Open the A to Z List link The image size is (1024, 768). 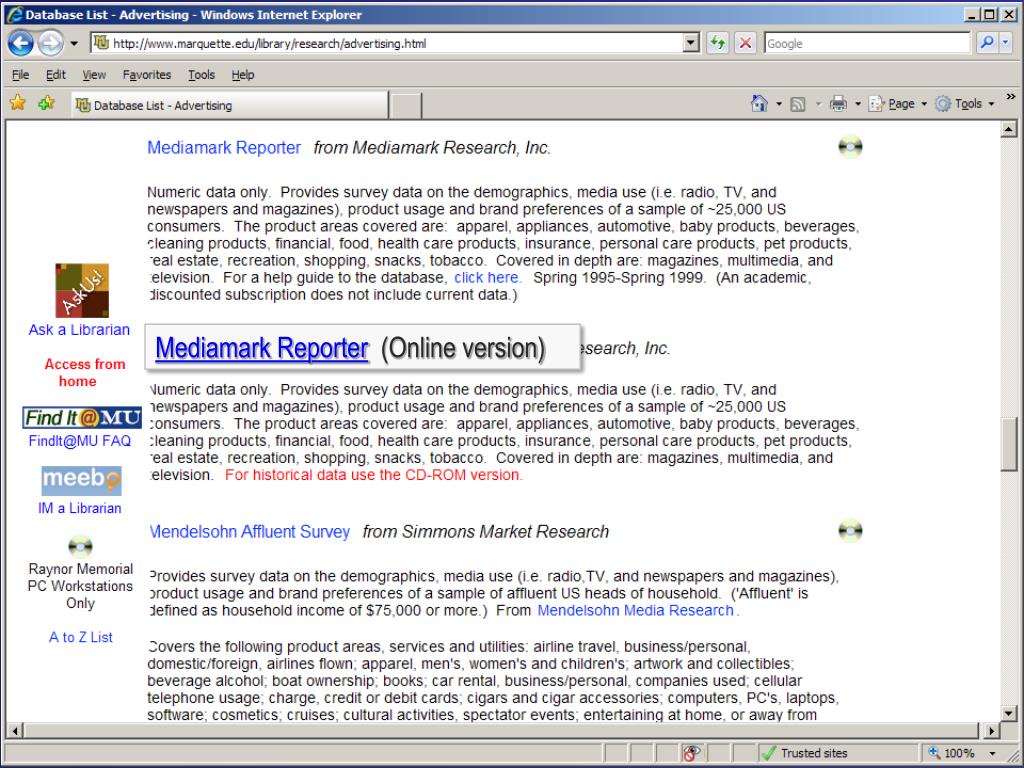point(81,637)
